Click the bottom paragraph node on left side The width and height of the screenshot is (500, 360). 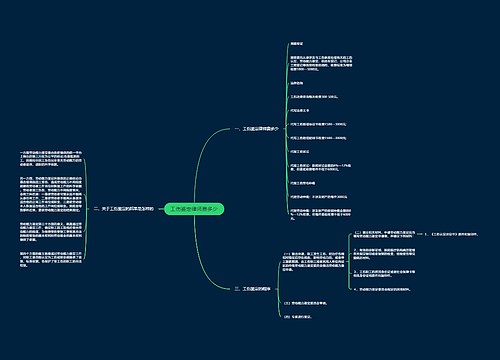[51, 259]
